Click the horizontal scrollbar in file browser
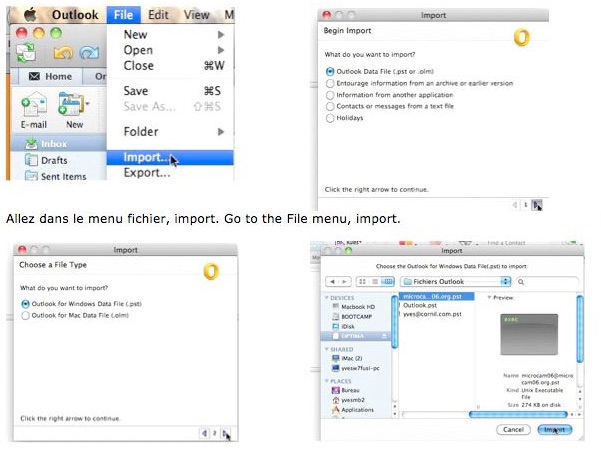 [520, 414]
